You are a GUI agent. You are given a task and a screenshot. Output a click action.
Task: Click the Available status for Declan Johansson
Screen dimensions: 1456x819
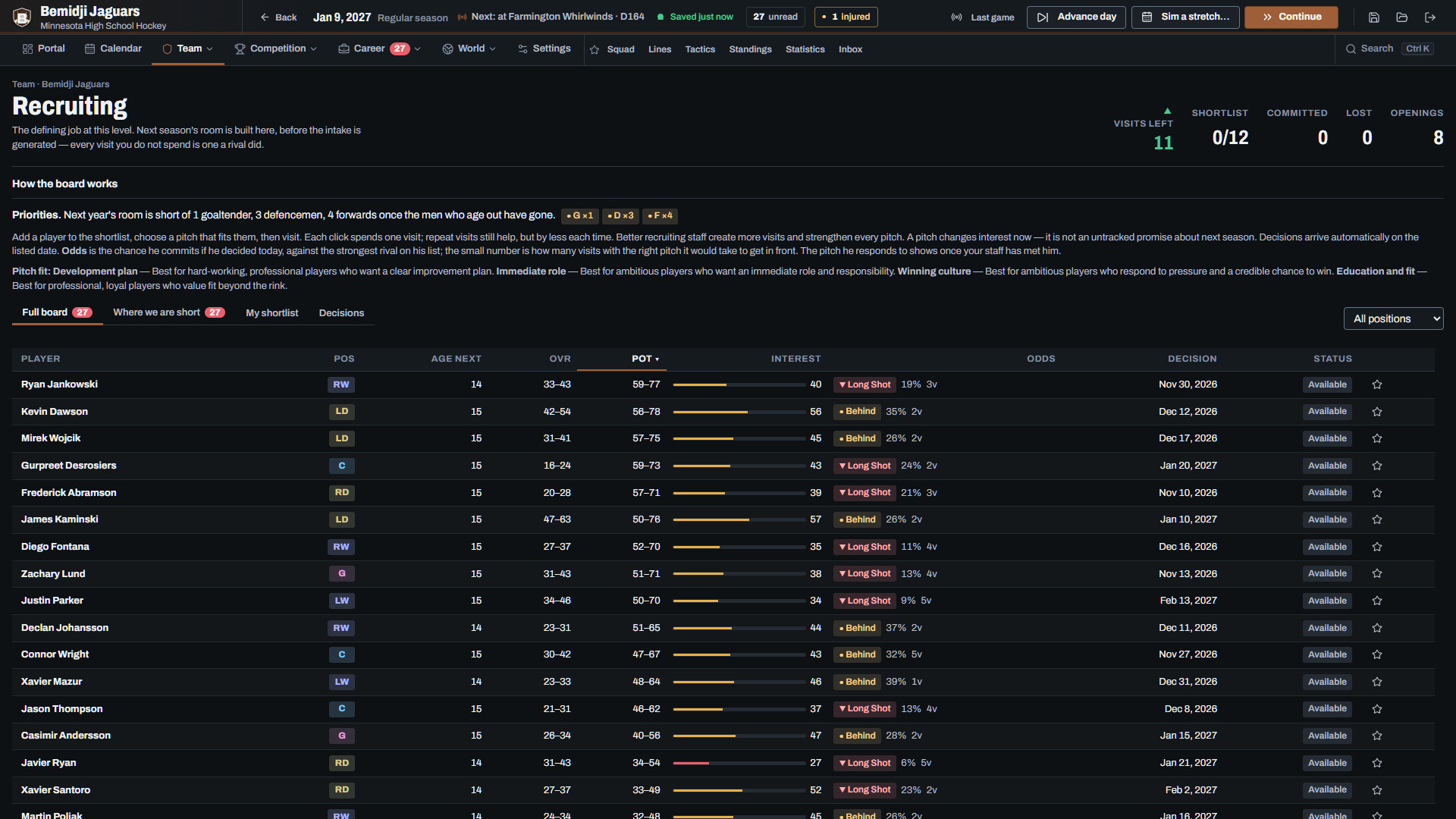click(1327, 628)
